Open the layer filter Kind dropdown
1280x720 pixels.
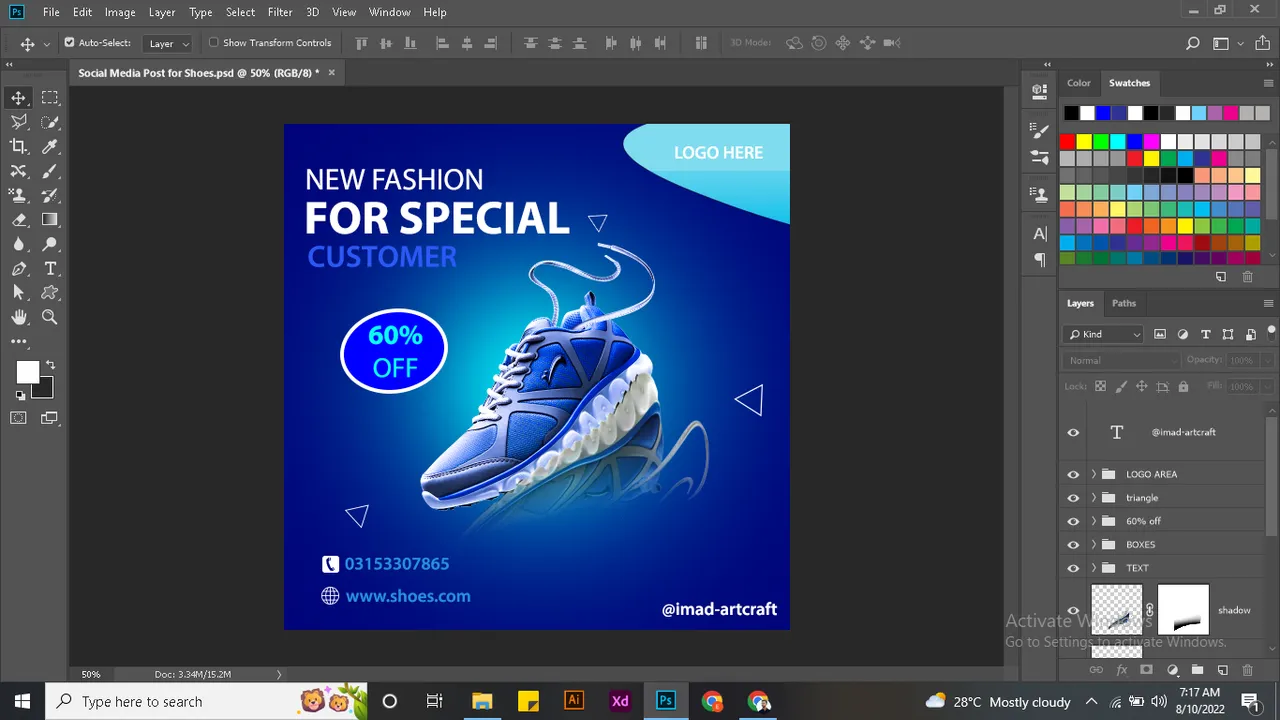coord(1104,334)
